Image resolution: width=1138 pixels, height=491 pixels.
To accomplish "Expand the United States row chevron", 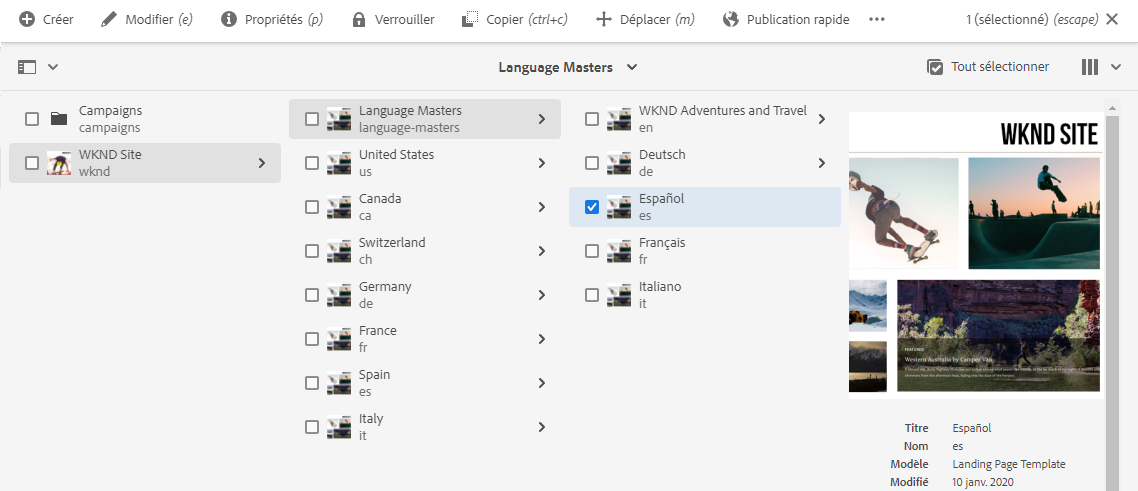I will [541, 163].
